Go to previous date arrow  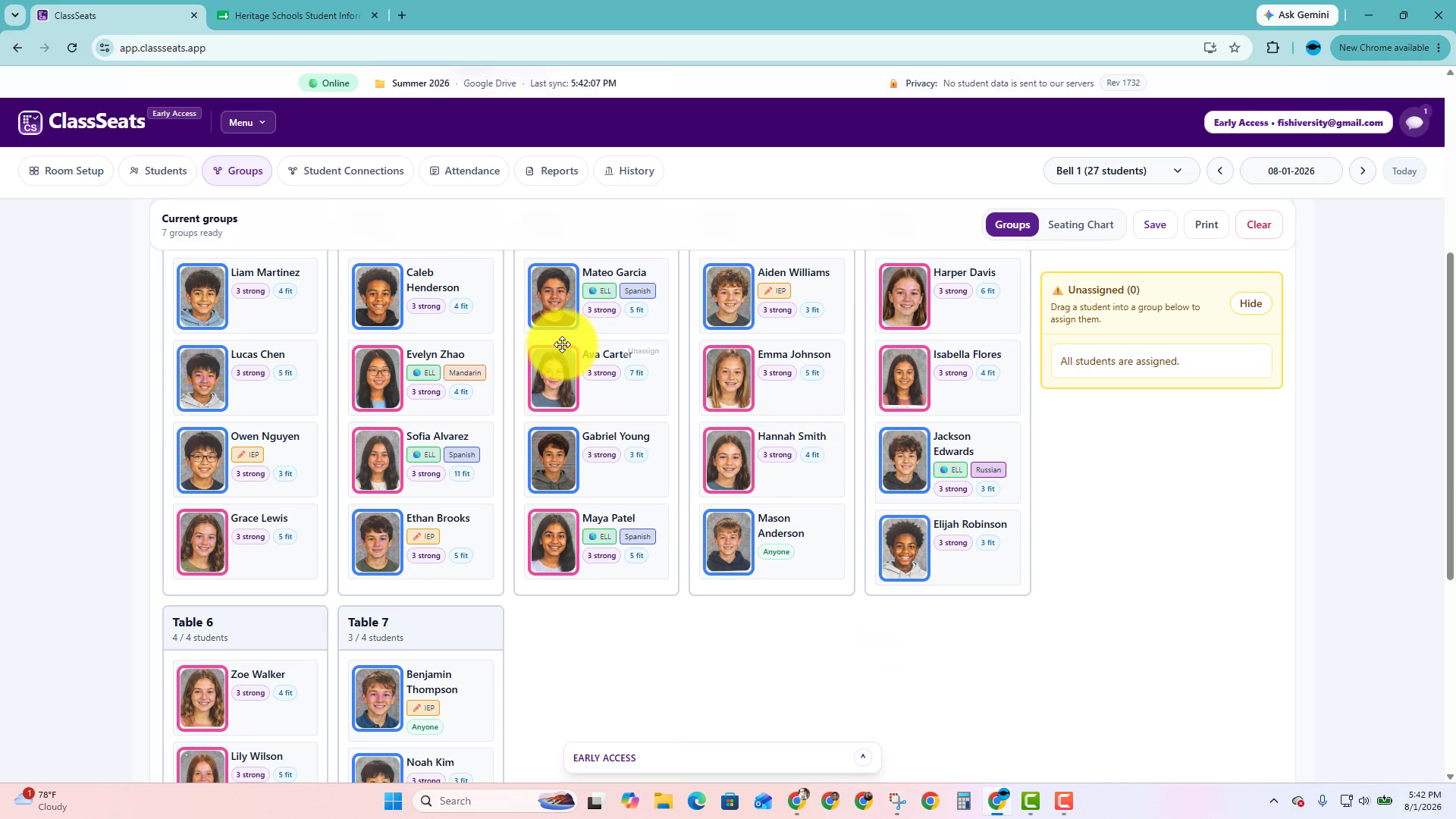coord(1220,171)
